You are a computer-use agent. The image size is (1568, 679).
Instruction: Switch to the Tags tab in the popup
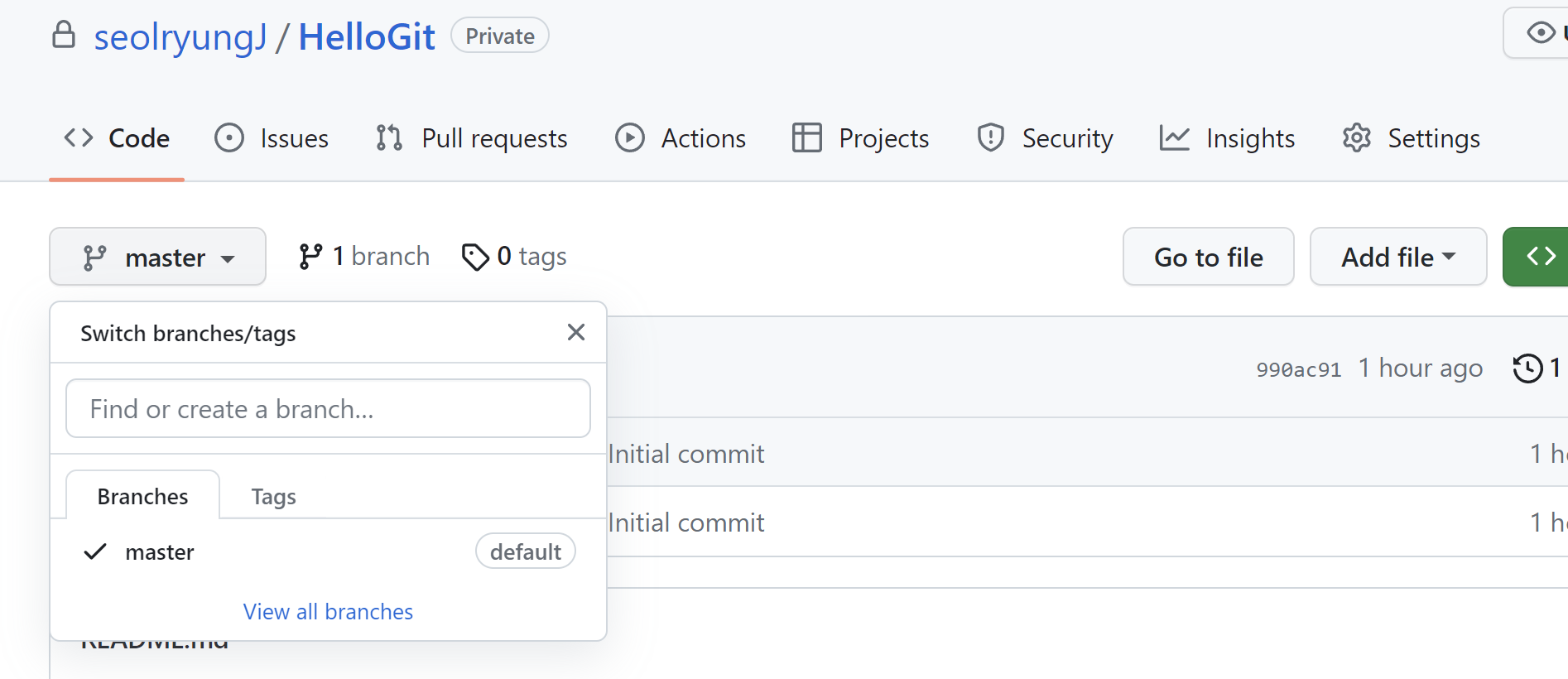click(273, 496)
